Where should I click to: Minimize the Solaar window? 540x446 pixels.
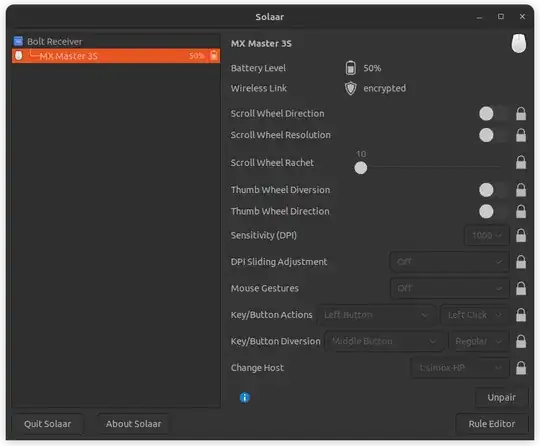click(x=479, y=17)
